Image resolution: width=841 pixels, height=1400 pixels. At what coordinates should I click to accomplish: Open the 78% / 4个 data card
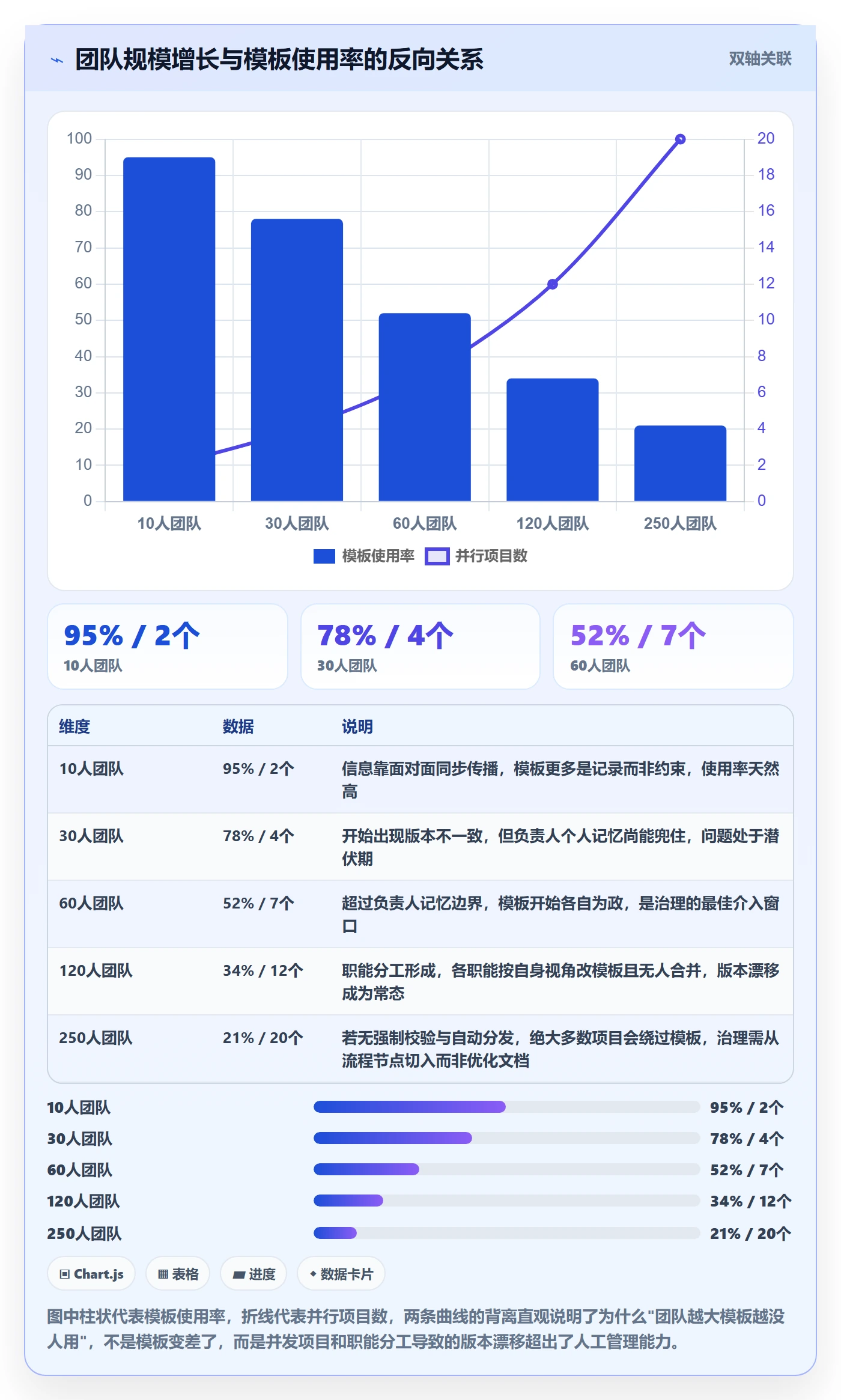coord(421,647)
